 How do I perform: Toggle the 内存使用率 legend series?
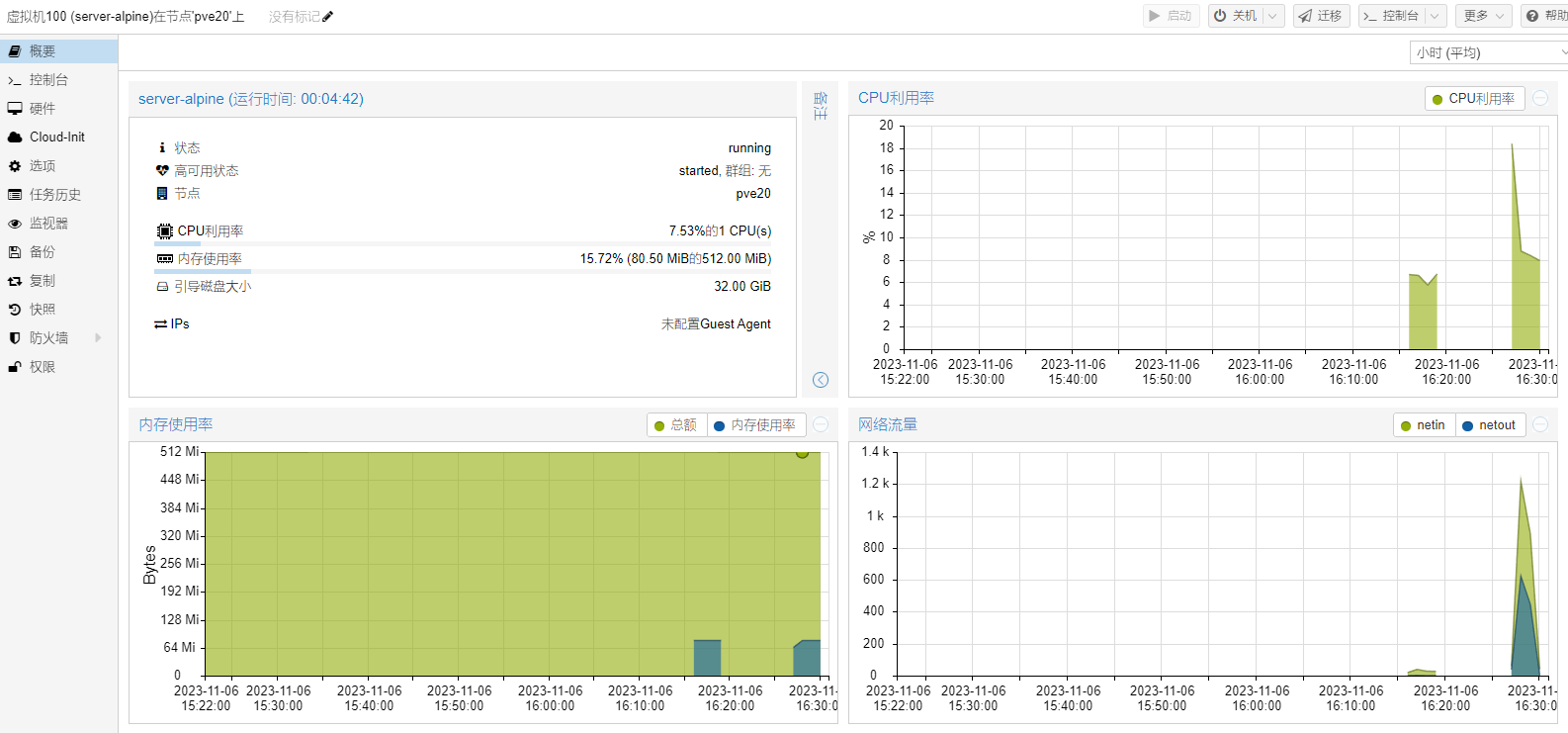pos(756,425)
